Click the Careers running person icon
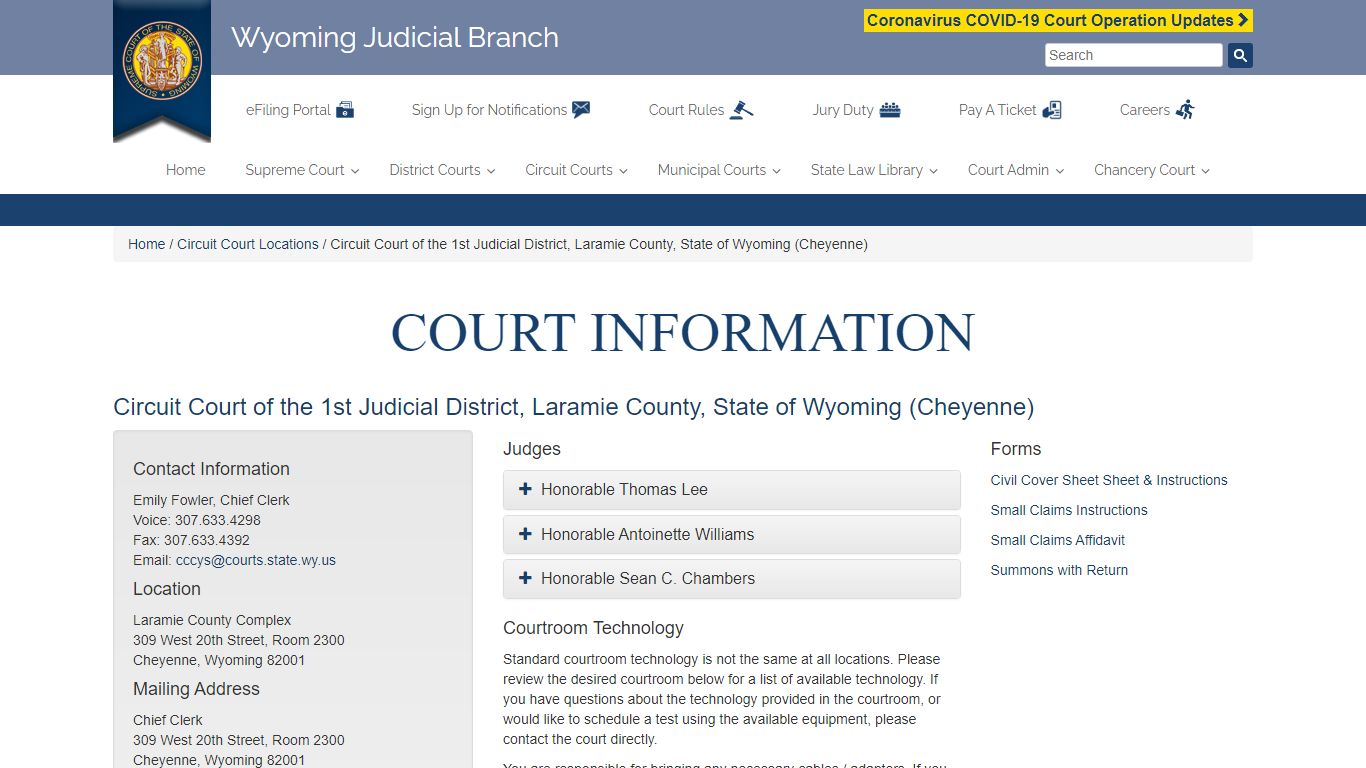 pos(1185,110)
